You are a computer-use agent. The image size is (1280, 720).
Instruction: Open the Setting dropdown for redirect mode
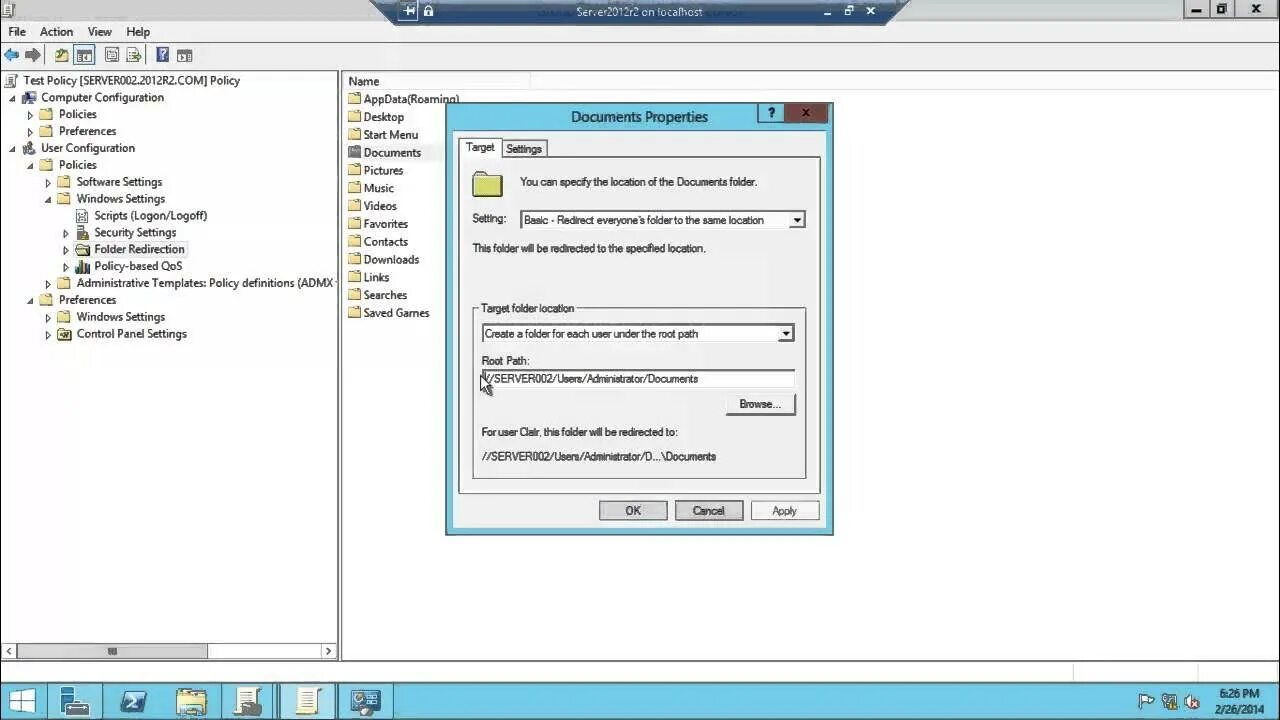click(797, 220)
